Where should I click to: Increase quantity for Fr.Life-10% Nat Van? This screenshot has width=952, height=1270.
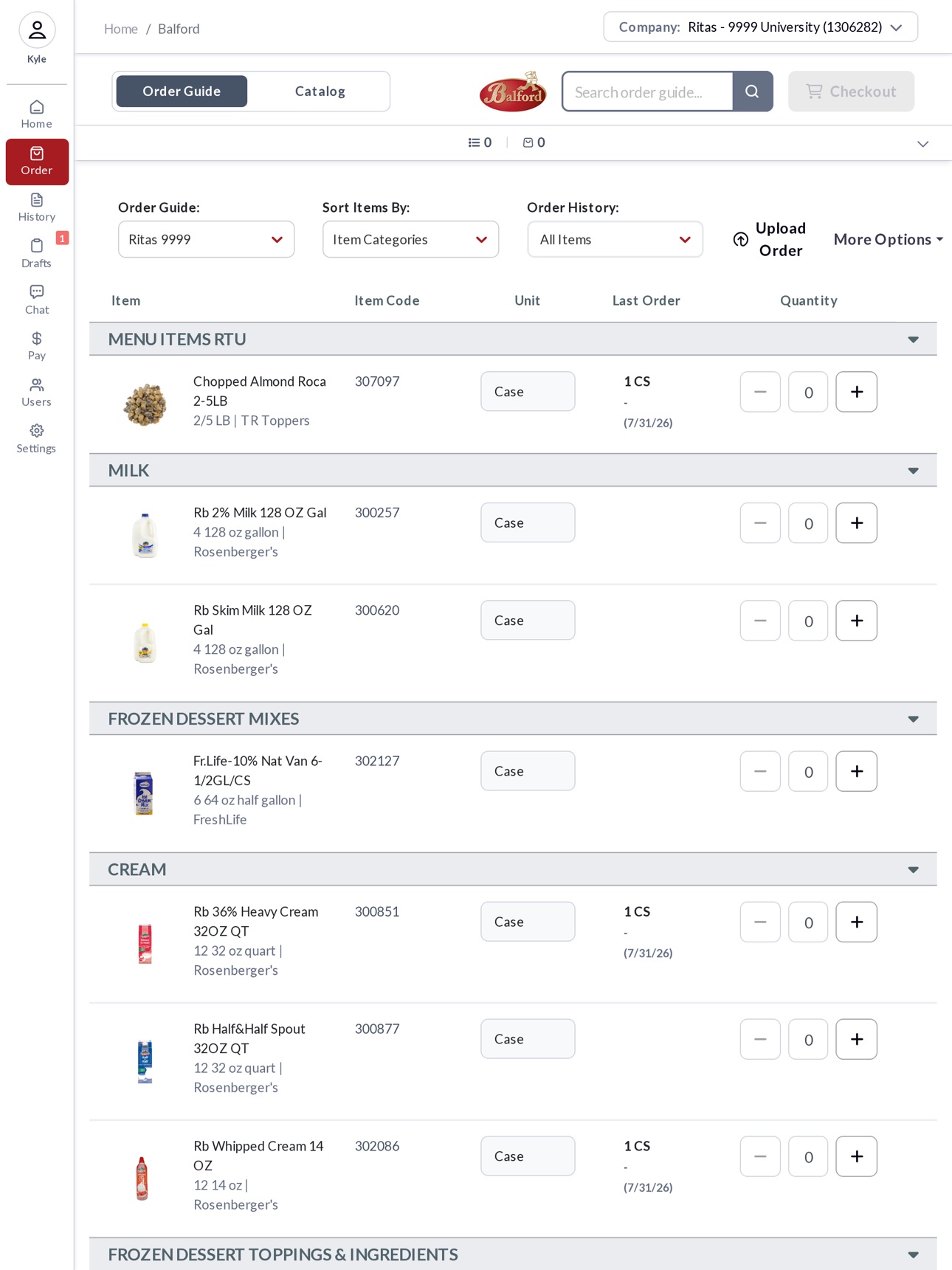click(x=857, y=771)
